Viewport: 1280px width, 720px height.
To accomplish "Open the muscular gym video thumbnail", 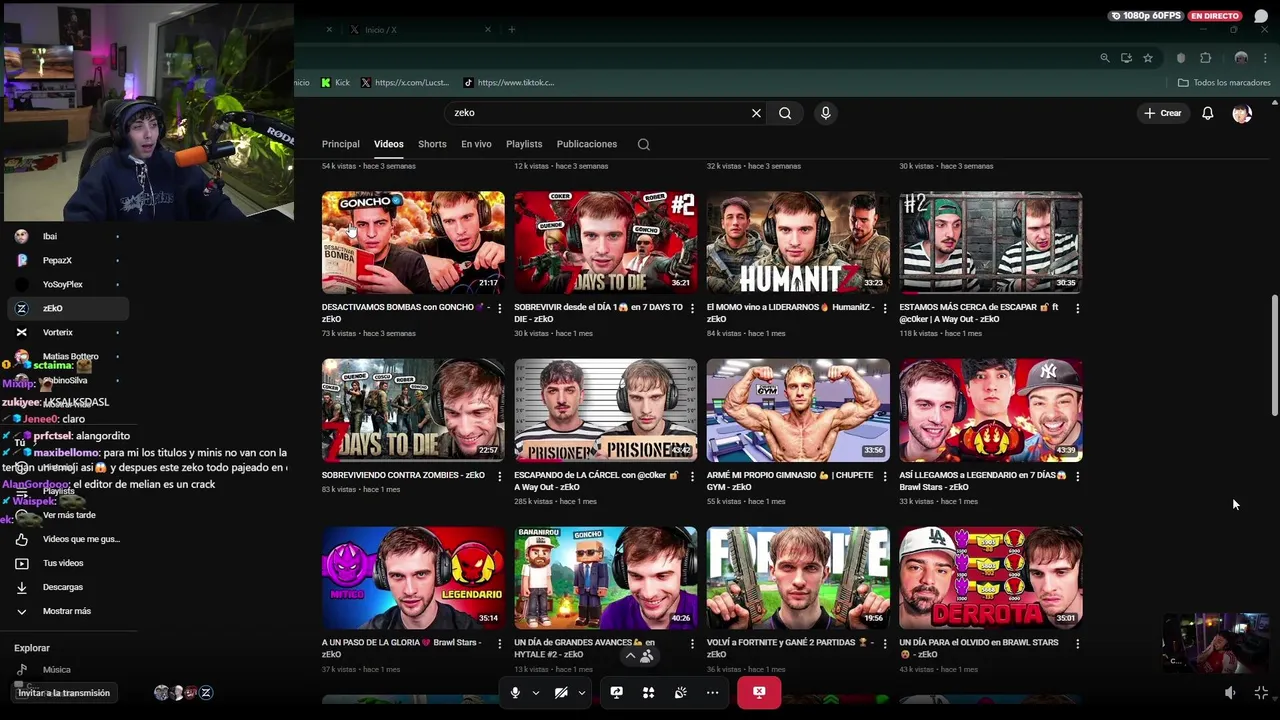I will (798, 410).
